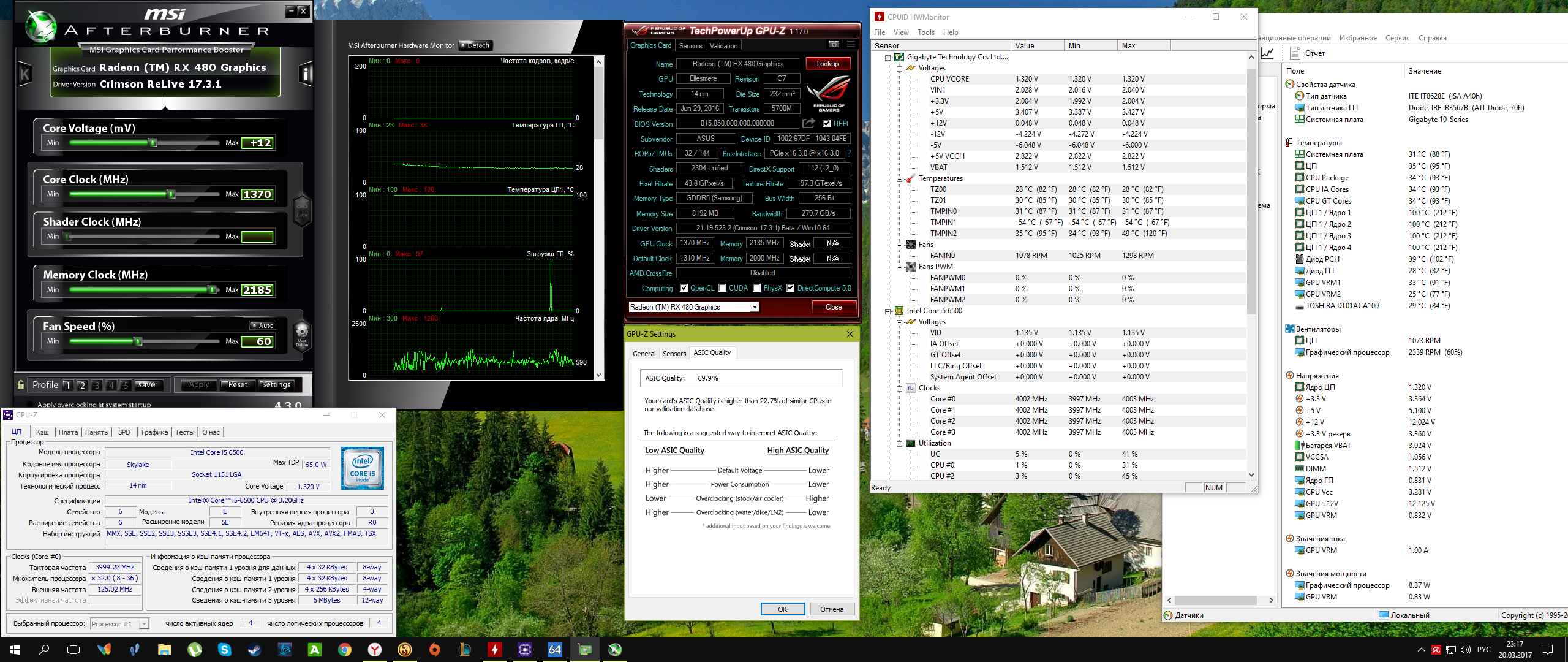Image resolution: width=1568 pixels, height=662 pixels.
Task: Click the Lookup button in GPU-Z
Action: (x=827, y=64)
